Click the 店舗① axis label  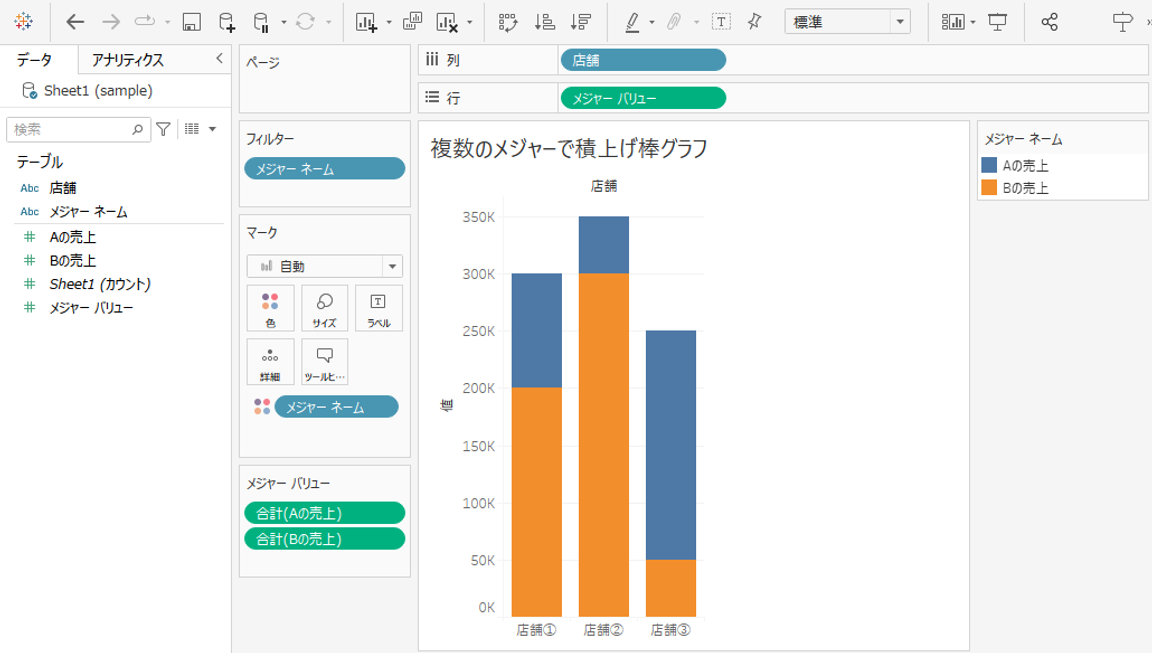[x=536, y=629]
